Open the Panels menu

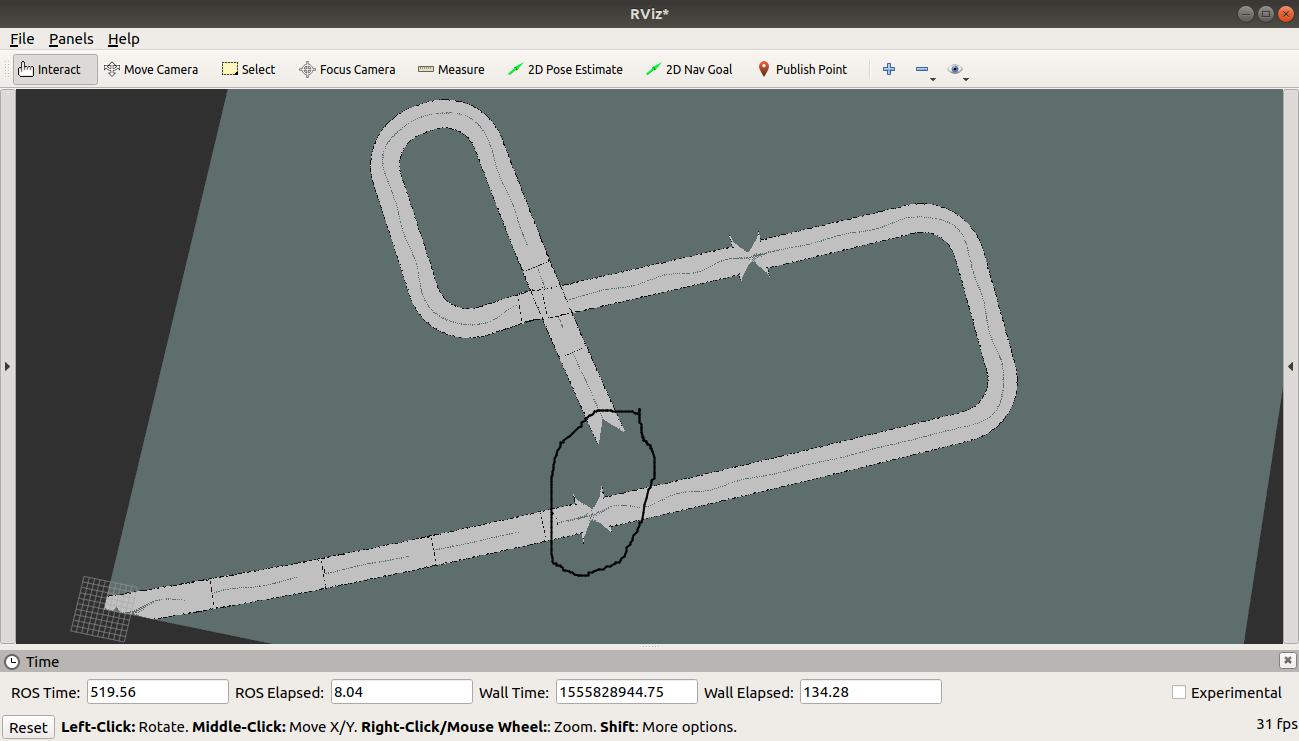(x=71, y=39)
